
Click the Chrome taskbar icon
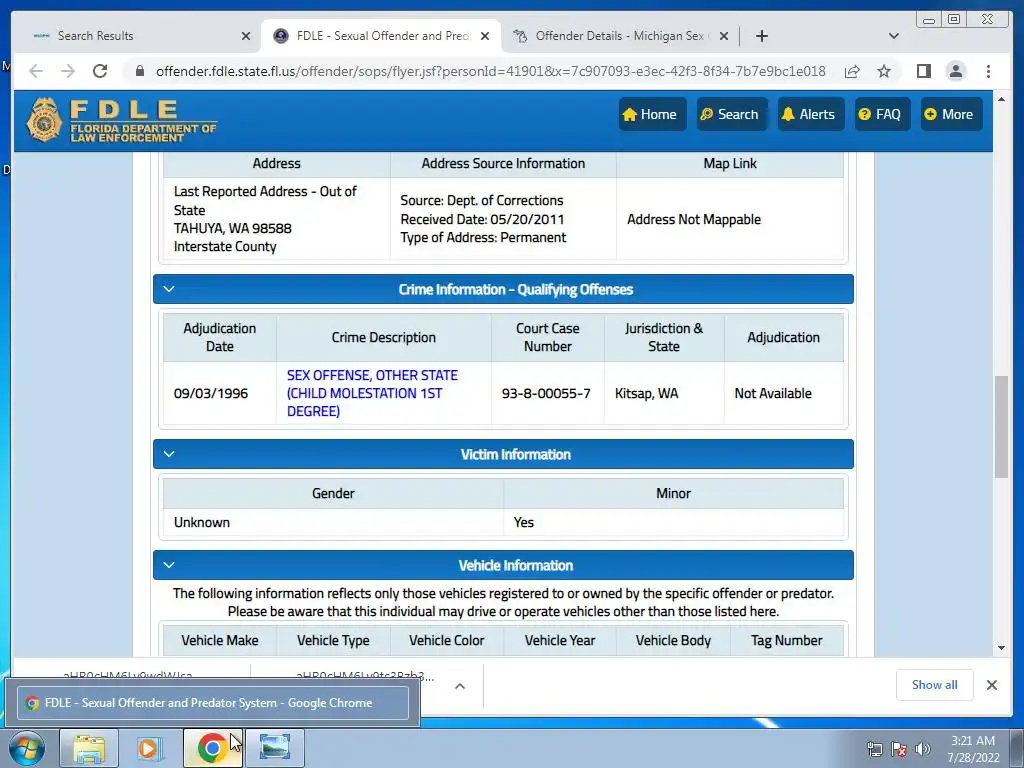(x=212, y=748)
